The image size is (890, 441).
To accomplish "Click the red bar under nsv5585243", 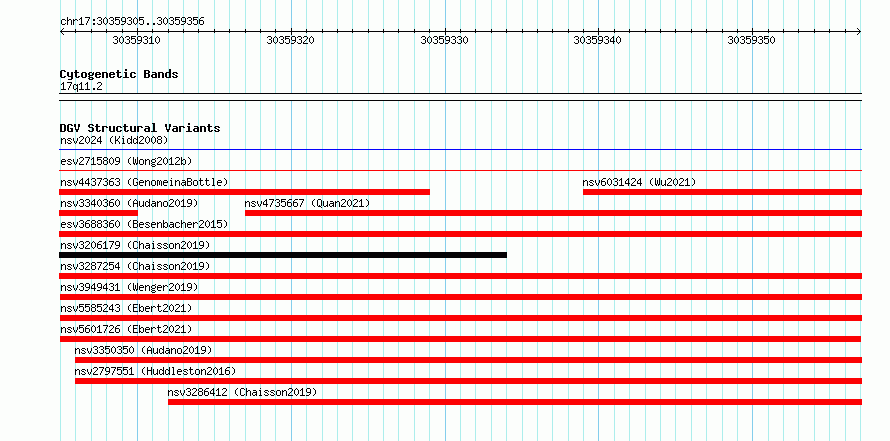I will coord(460,318).
